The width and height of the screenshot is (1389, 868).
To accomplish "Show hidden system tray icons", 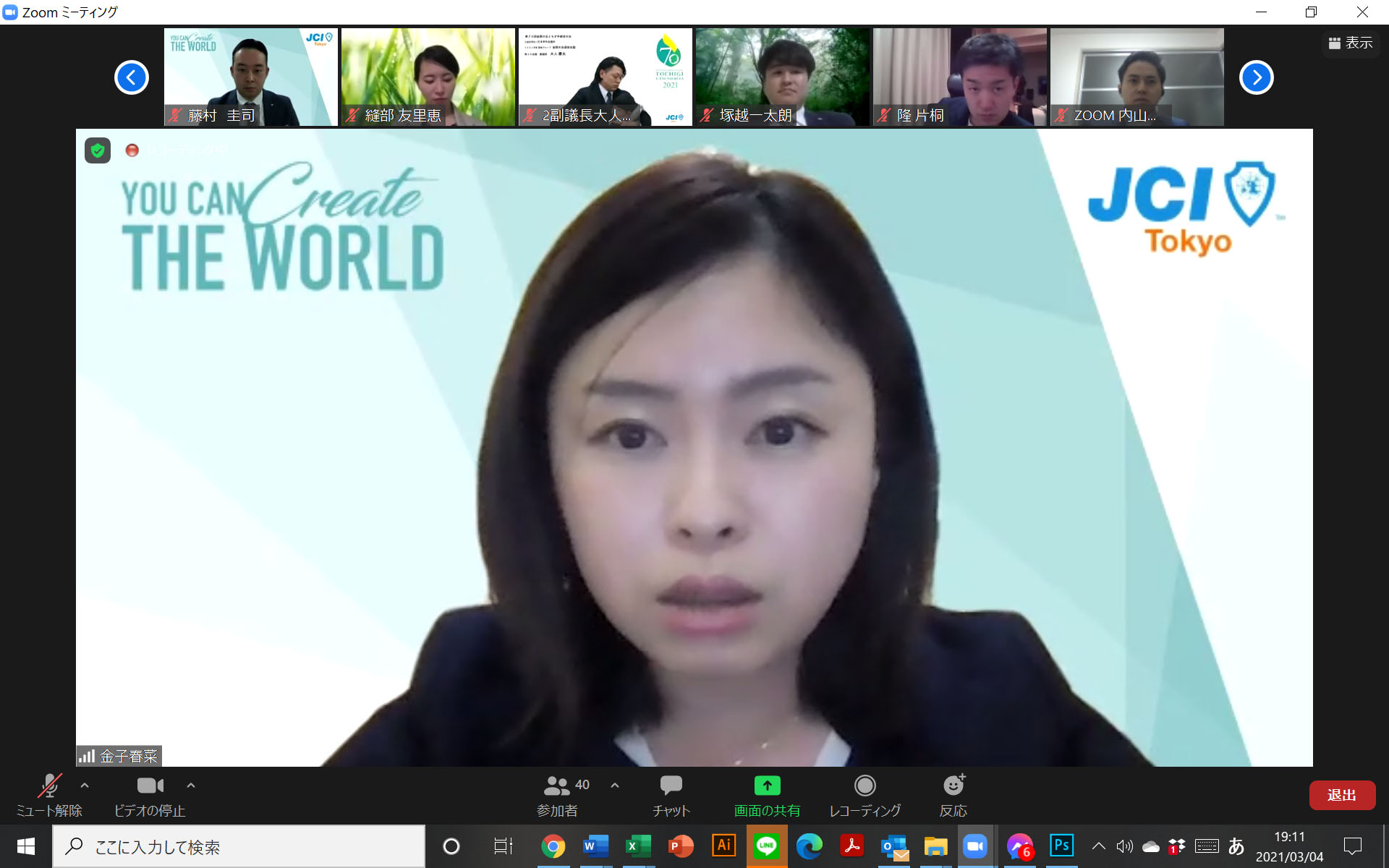I will 1098,846.
